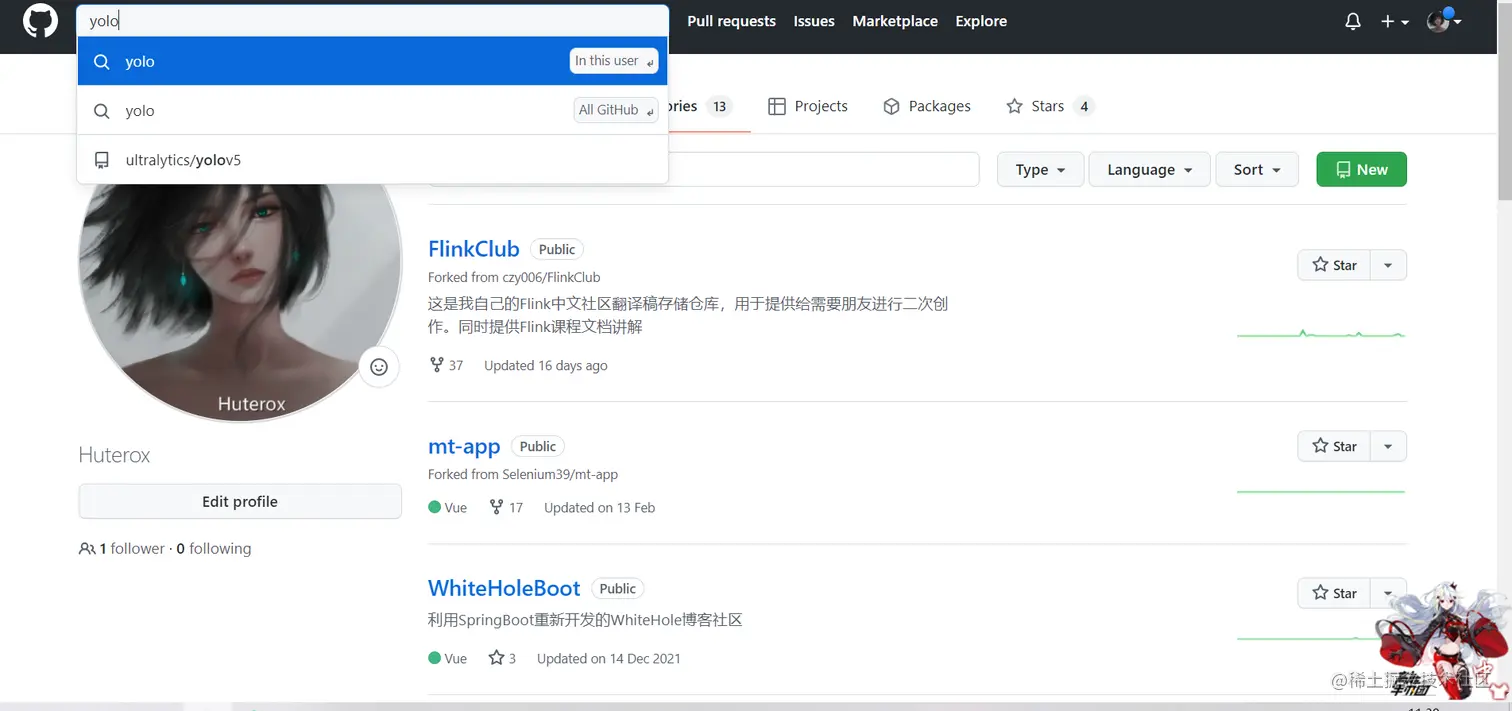The width and height of the screenshot is (1512, 711).
Task: Click WhiteHoleBoot stargazers count 3
Action: tap(502, 658)
